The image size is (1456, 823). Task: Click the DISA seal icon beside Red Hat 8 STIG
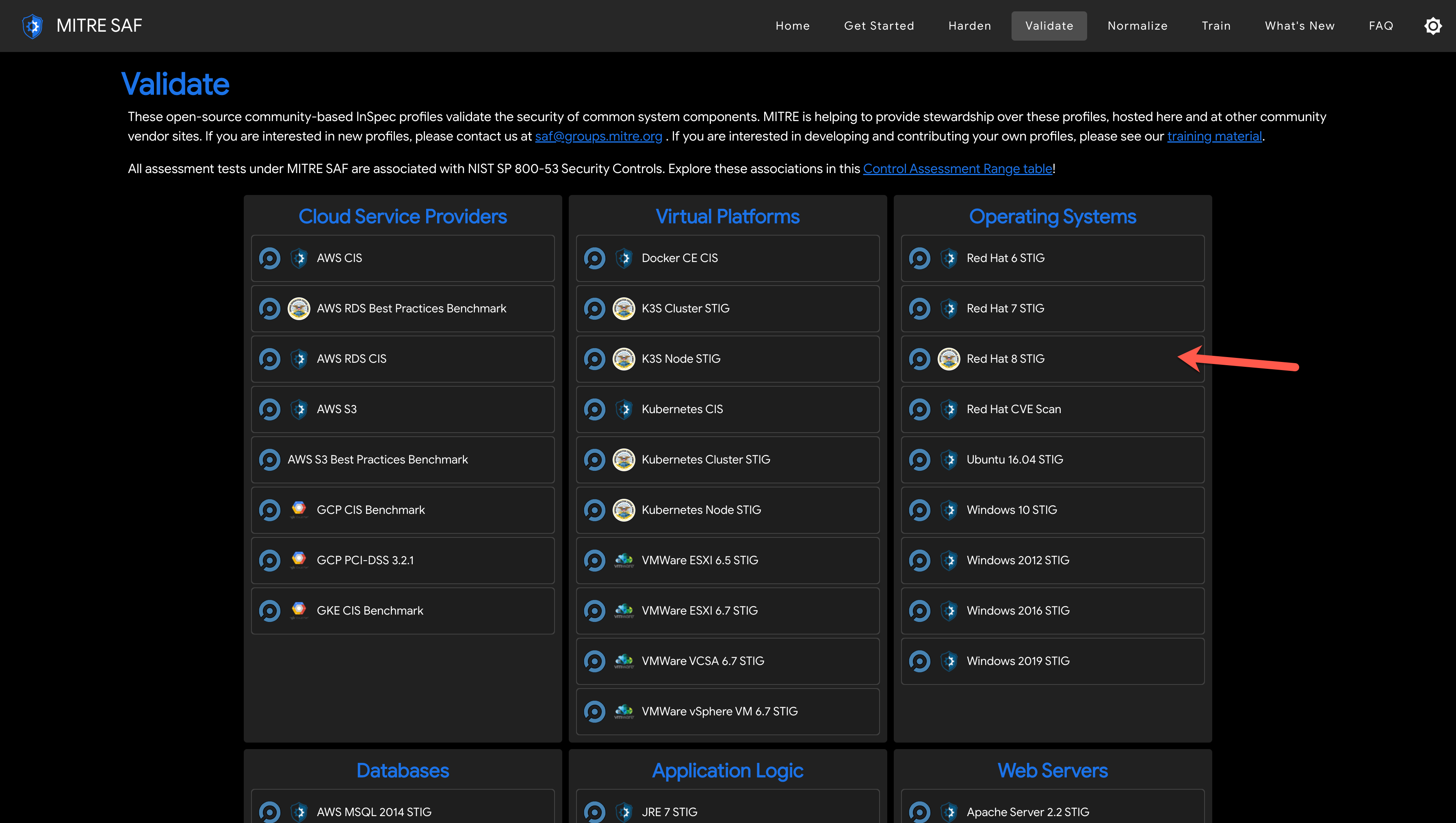click(x=949, y=359)
